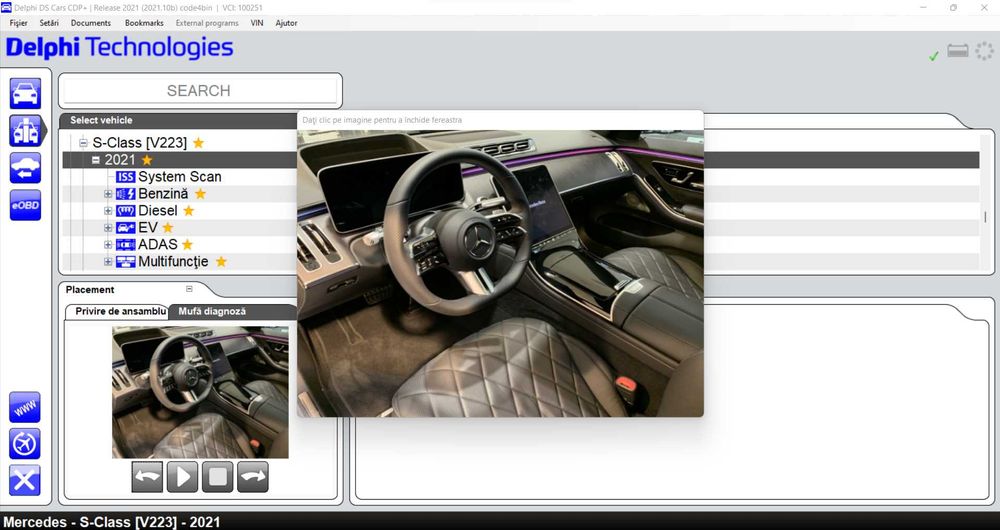The height and width of the screenshot is (530, 1000).
Task: Expand the EV node
Action: coord(108,228)
